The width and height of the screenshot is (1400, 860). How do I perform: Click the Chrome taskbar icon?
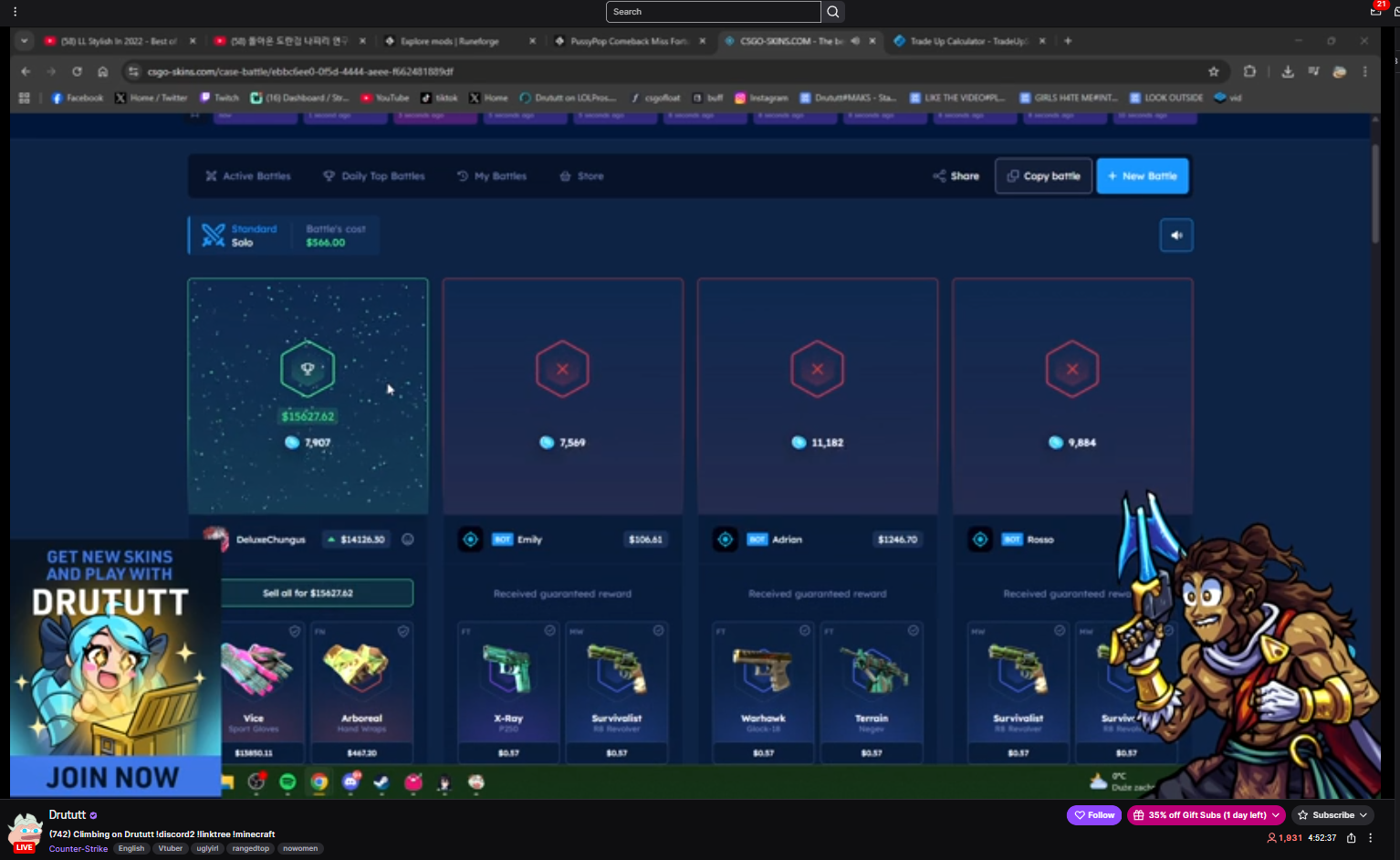319,781
